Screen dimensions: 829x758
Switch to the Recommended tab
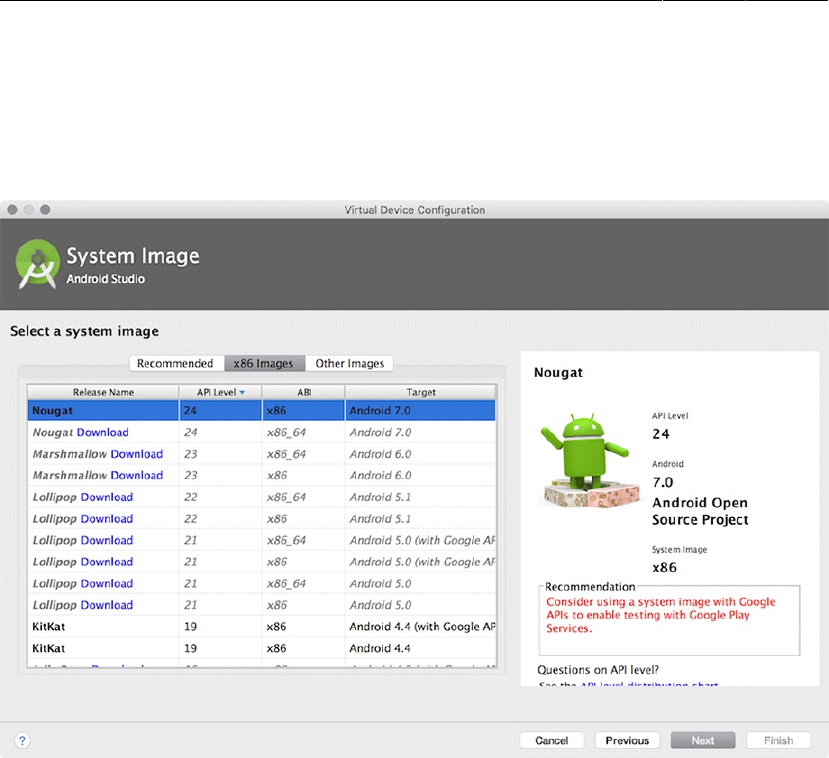(175, 364)
